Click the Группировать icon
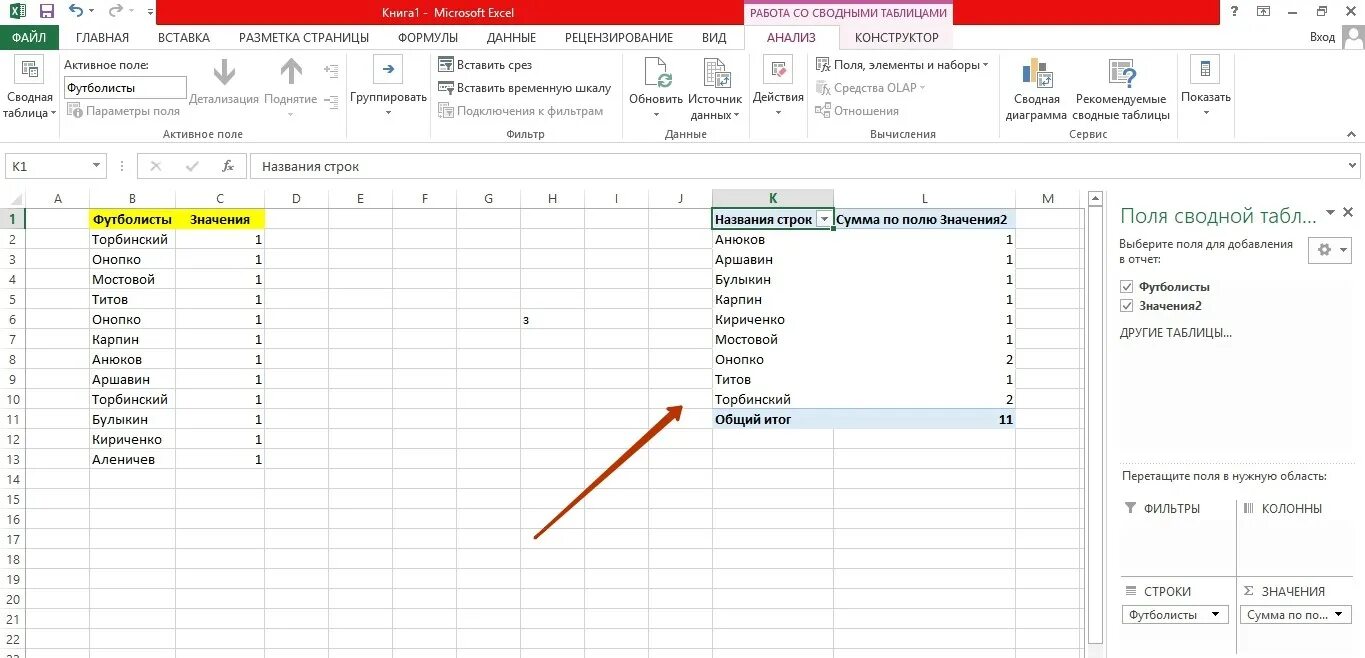The height and width of the screenshot is (658, 1365). click(x=388, y=69)
